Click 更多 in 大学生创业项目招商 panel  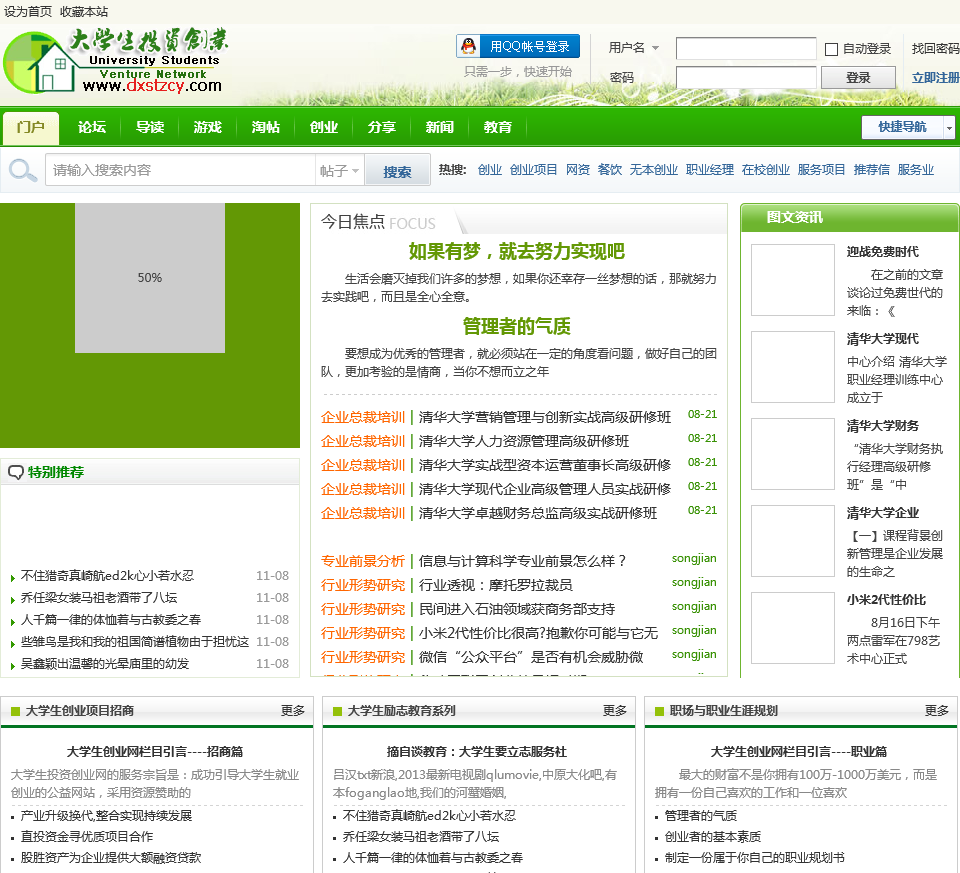(x=293, y=710)
